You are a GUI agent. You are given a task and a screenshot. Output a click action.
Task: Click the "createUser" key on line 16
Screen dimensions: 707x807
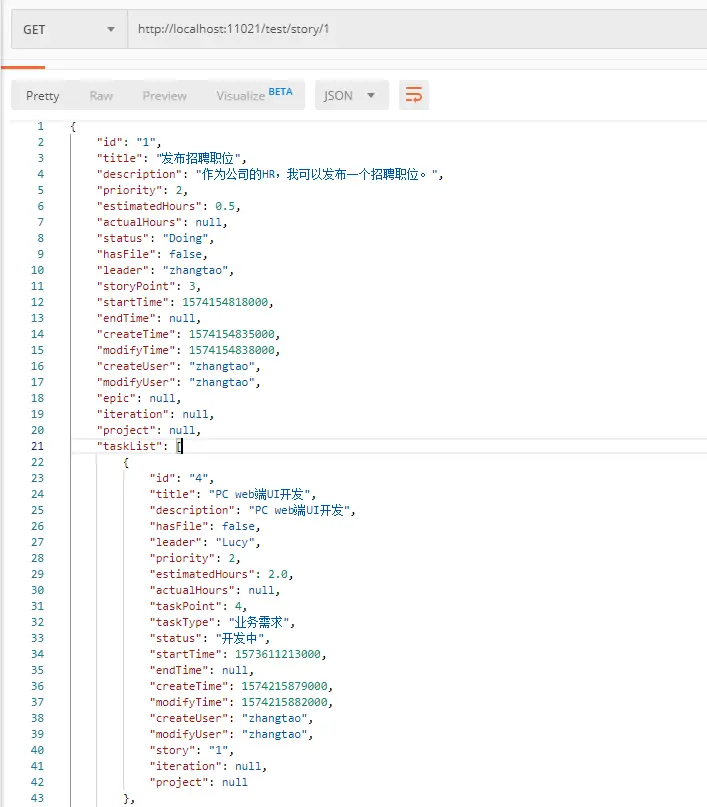[x=135, y=366]
